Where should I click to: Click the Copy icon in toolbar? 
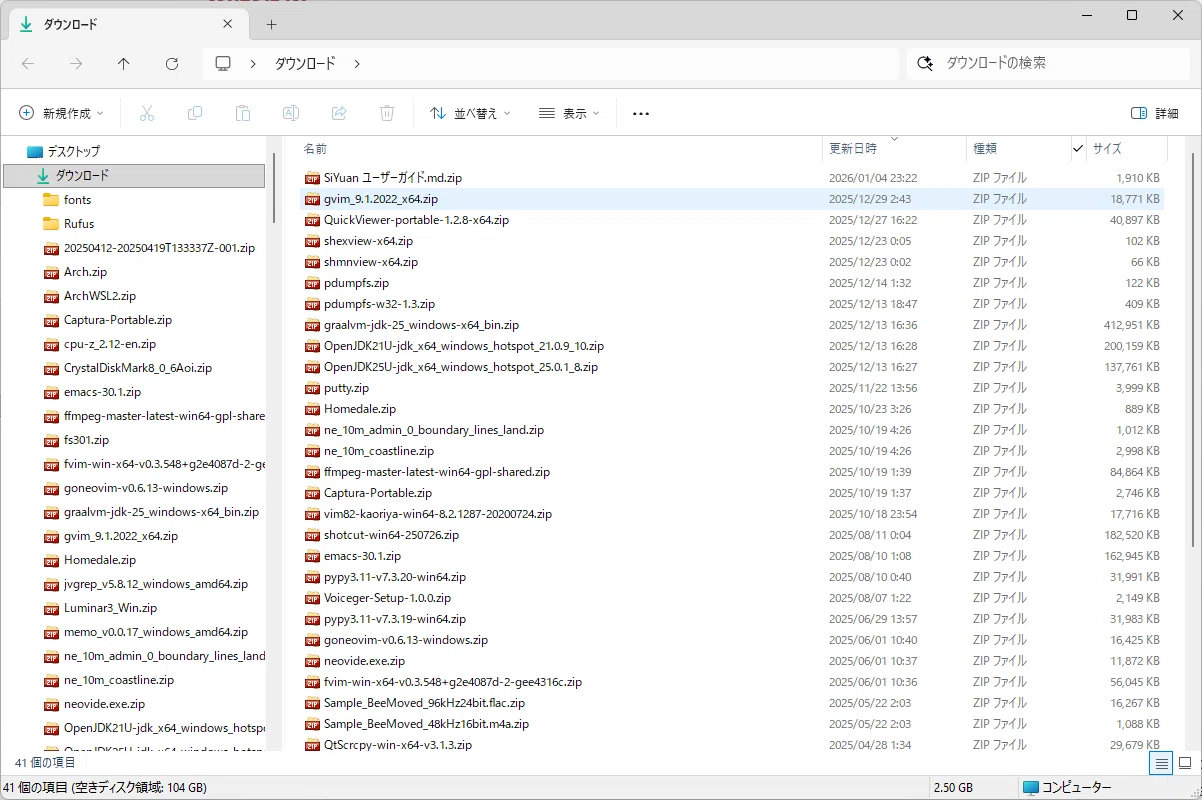pyautogui.click(x=195, y=113)
